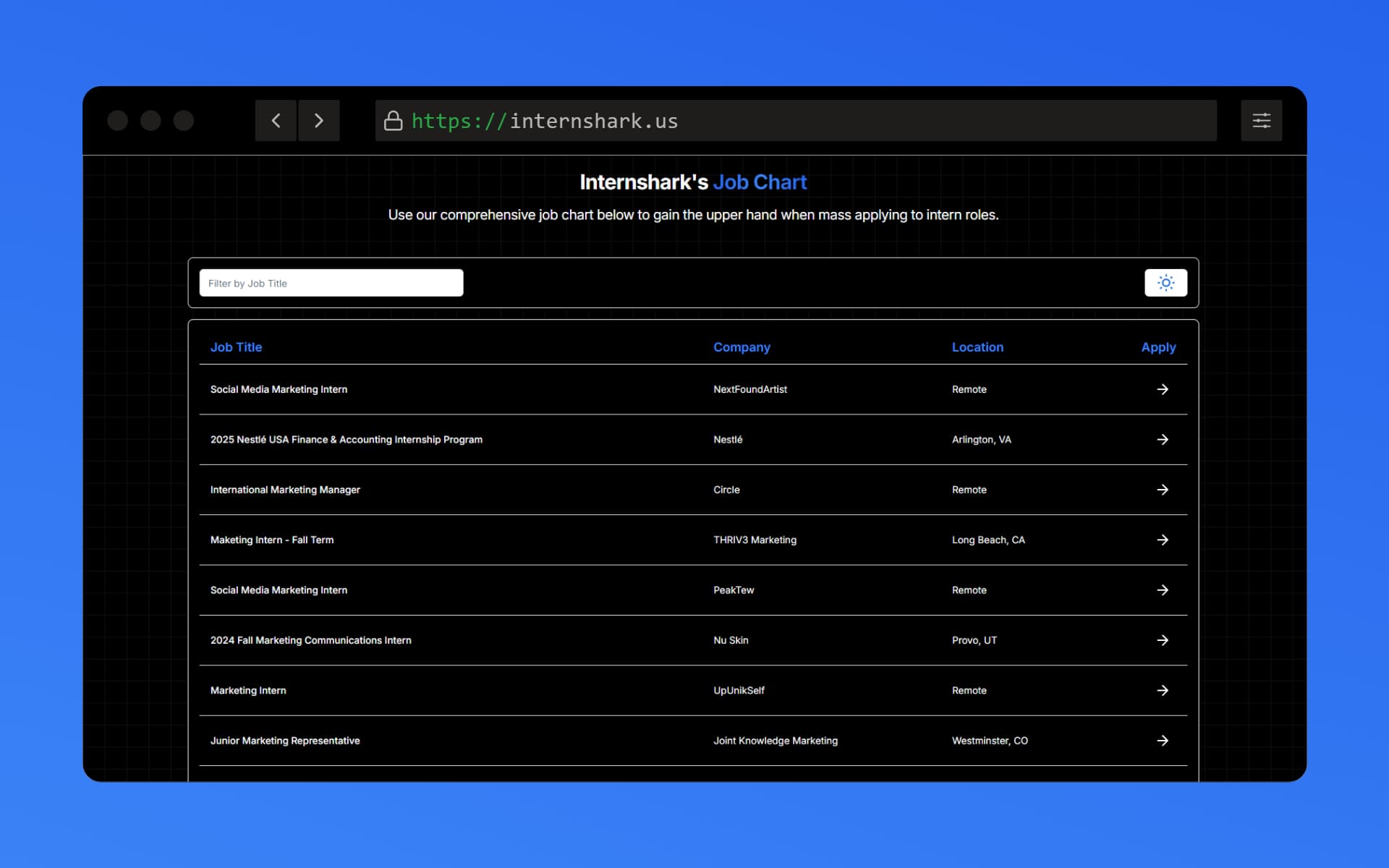Sort by Job Title column header
This screenshot has height=868, width=1389.
click(236, 347)
